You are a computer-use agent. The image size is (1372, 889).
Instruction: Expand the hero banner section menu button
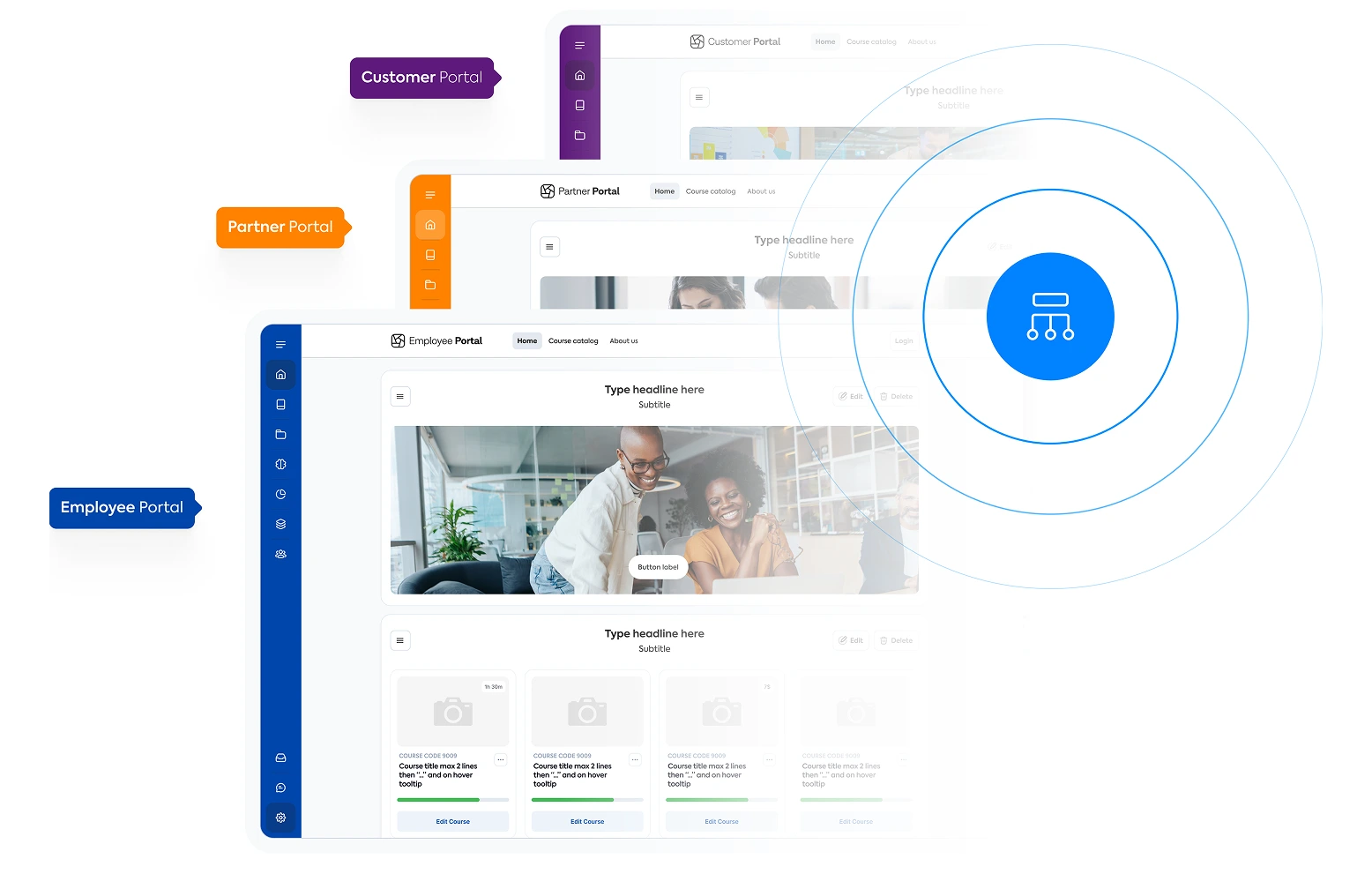400,397
